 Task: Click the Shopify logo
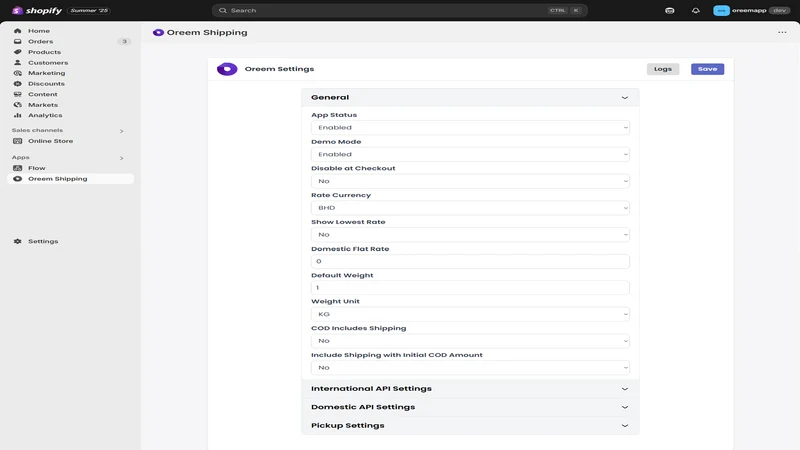click(37, 10)
